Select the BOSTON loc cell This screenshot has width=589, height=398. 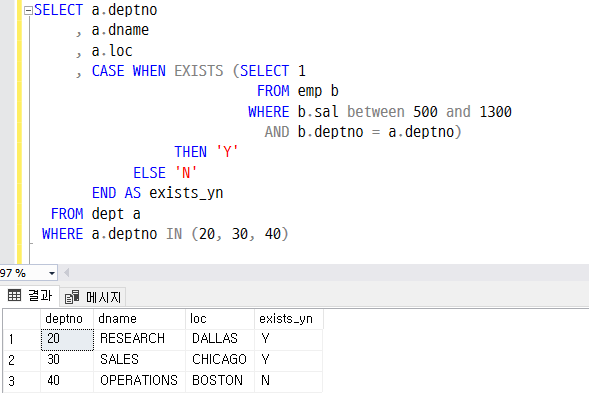click(x=220, y=381)
